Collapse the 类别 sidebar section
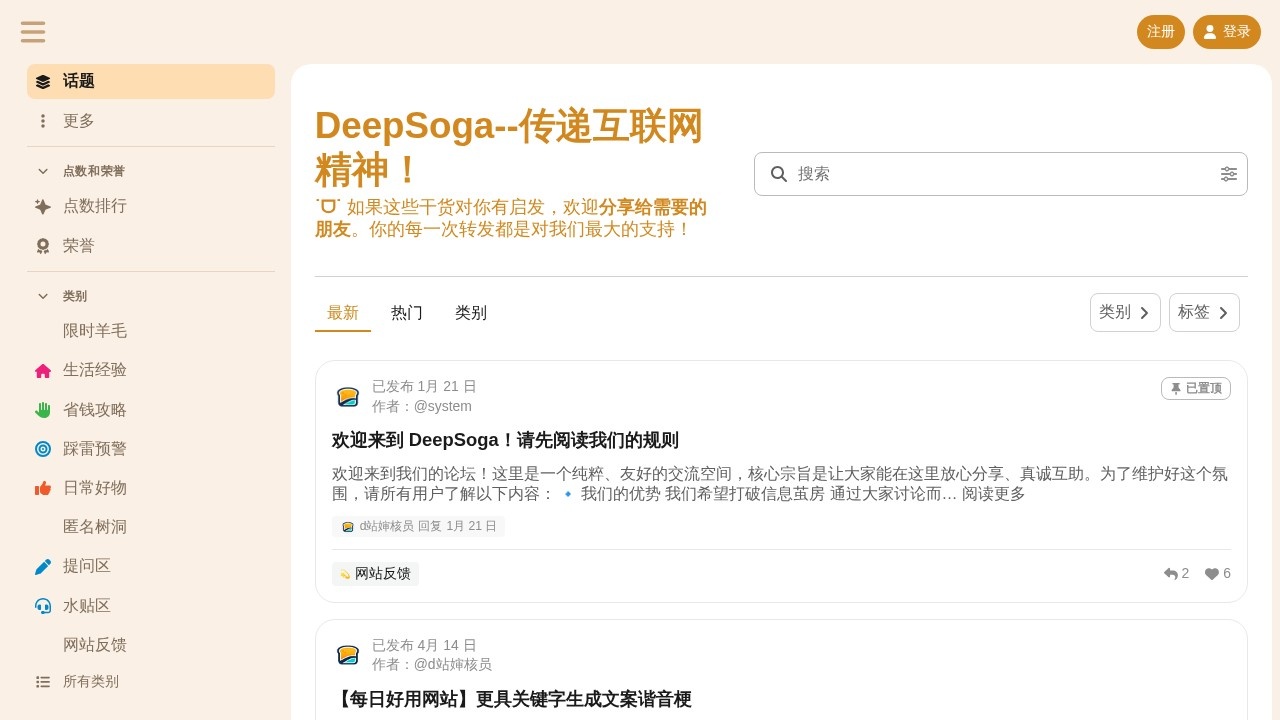Viewport: 1280px width, 720px height. click(x=43, y=296)
